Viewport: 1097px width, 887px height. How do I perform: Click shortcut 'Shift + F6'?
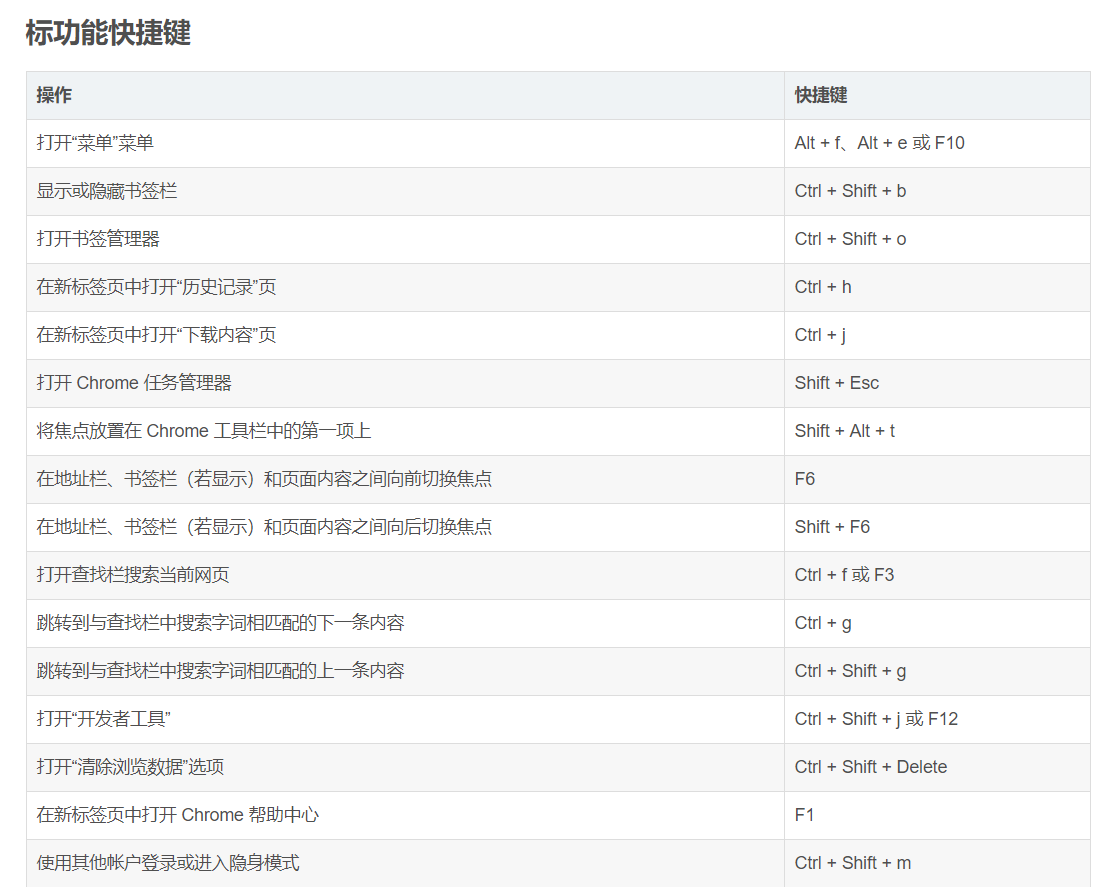tap(832, 527)
